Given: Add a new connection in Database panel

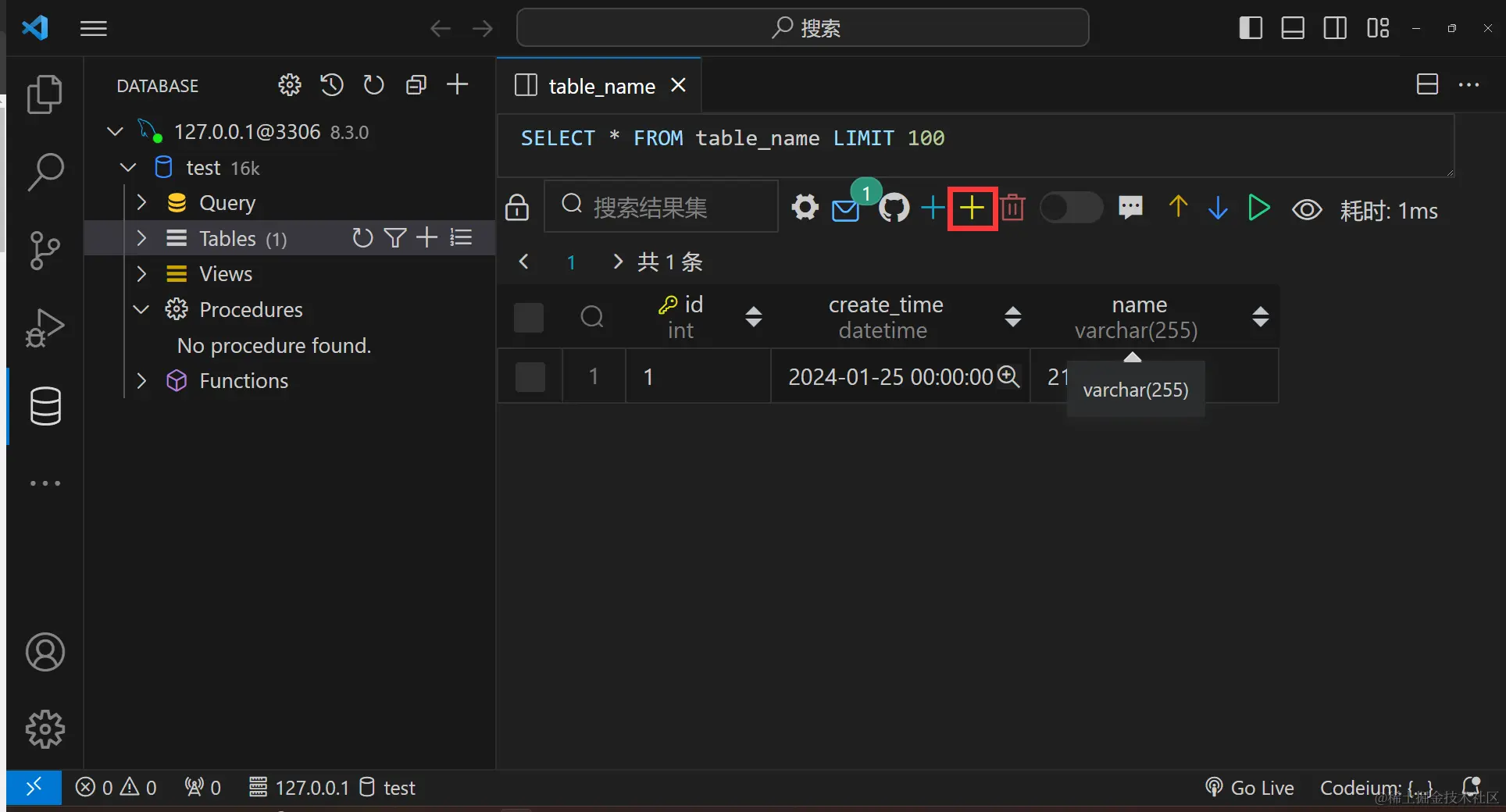Looking at the screenshot, I should 458,84.
